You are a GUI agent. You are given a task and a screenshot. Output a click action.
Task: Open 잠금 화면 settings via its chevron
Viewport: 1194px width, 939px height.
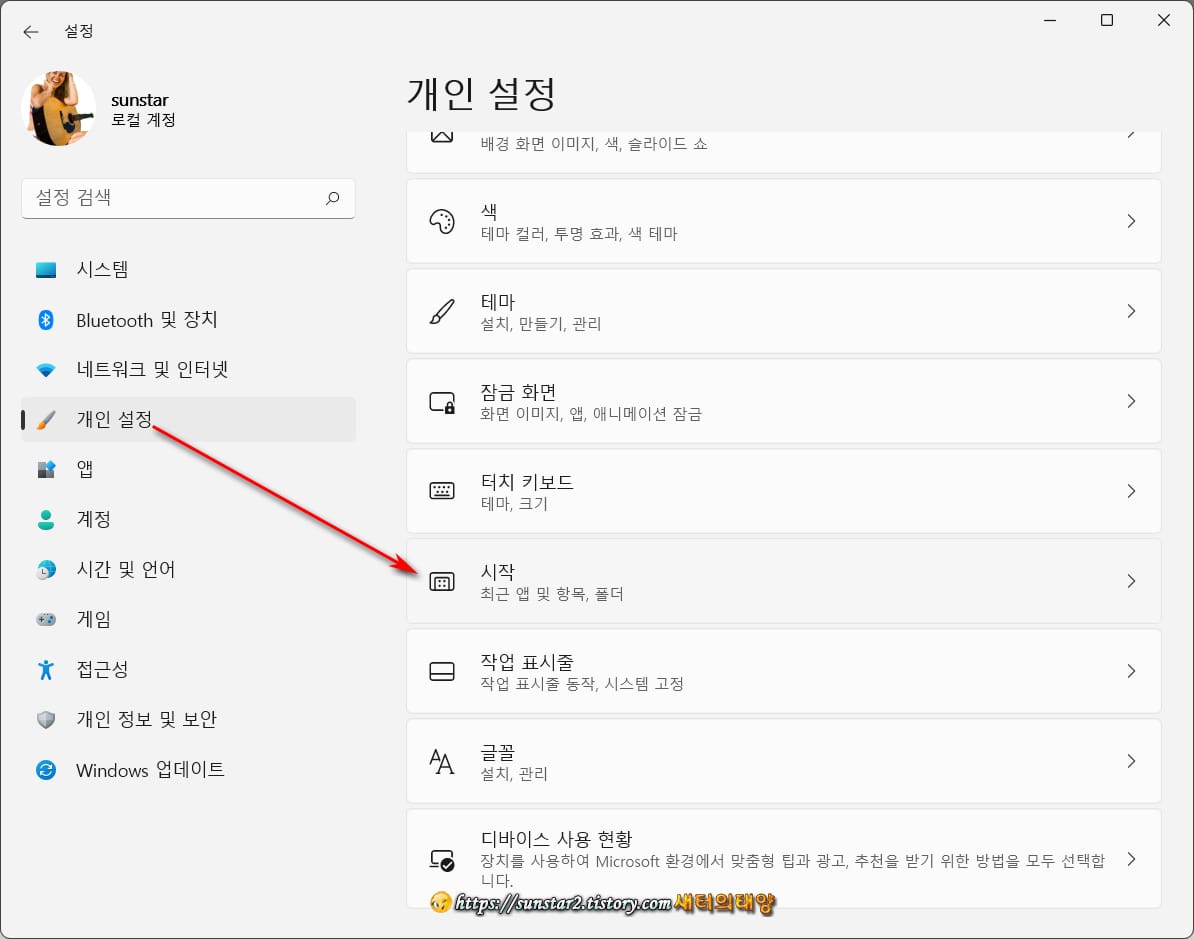click(1131, 401)
